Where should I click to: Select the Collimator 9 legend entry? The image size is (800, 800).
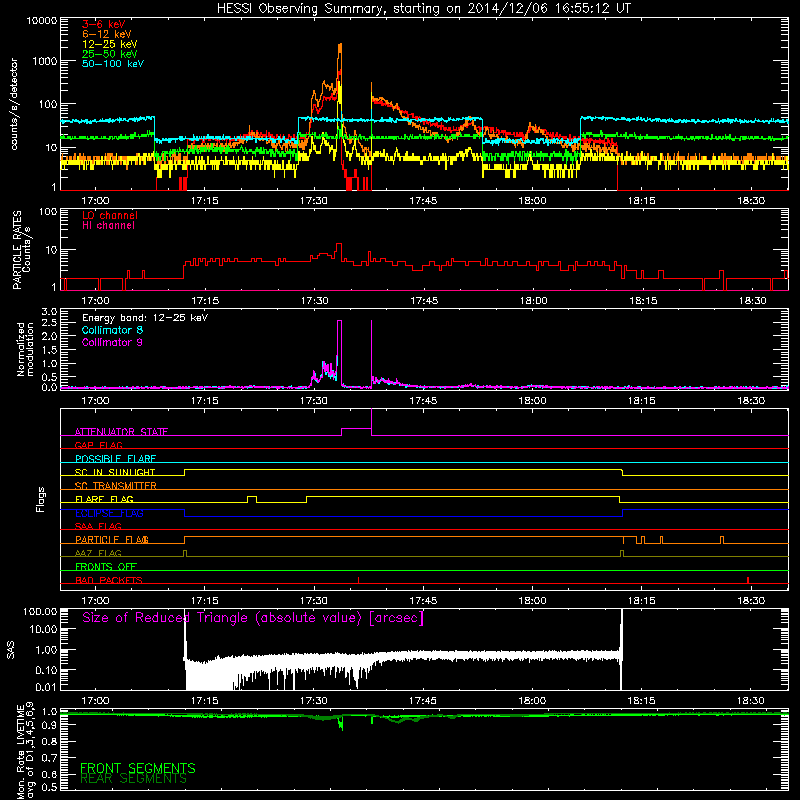pos(112,342)
